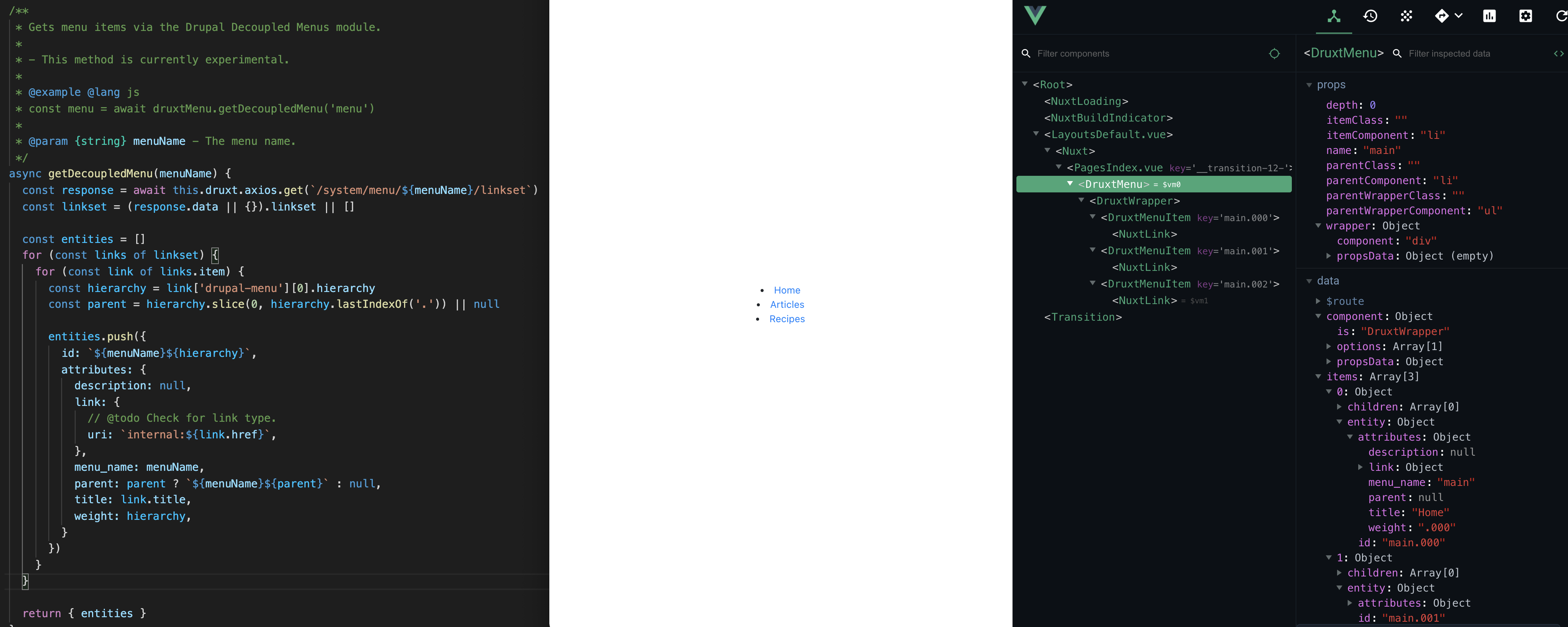This screenshot has height=627, width=1568.
Task: Open the Events tab dots icon
Action: [x=1406, y=17]
